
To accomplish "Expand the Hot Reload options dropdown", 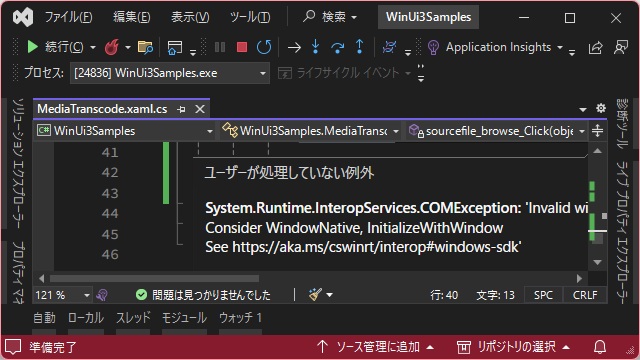I will click(x=128, y=48).
